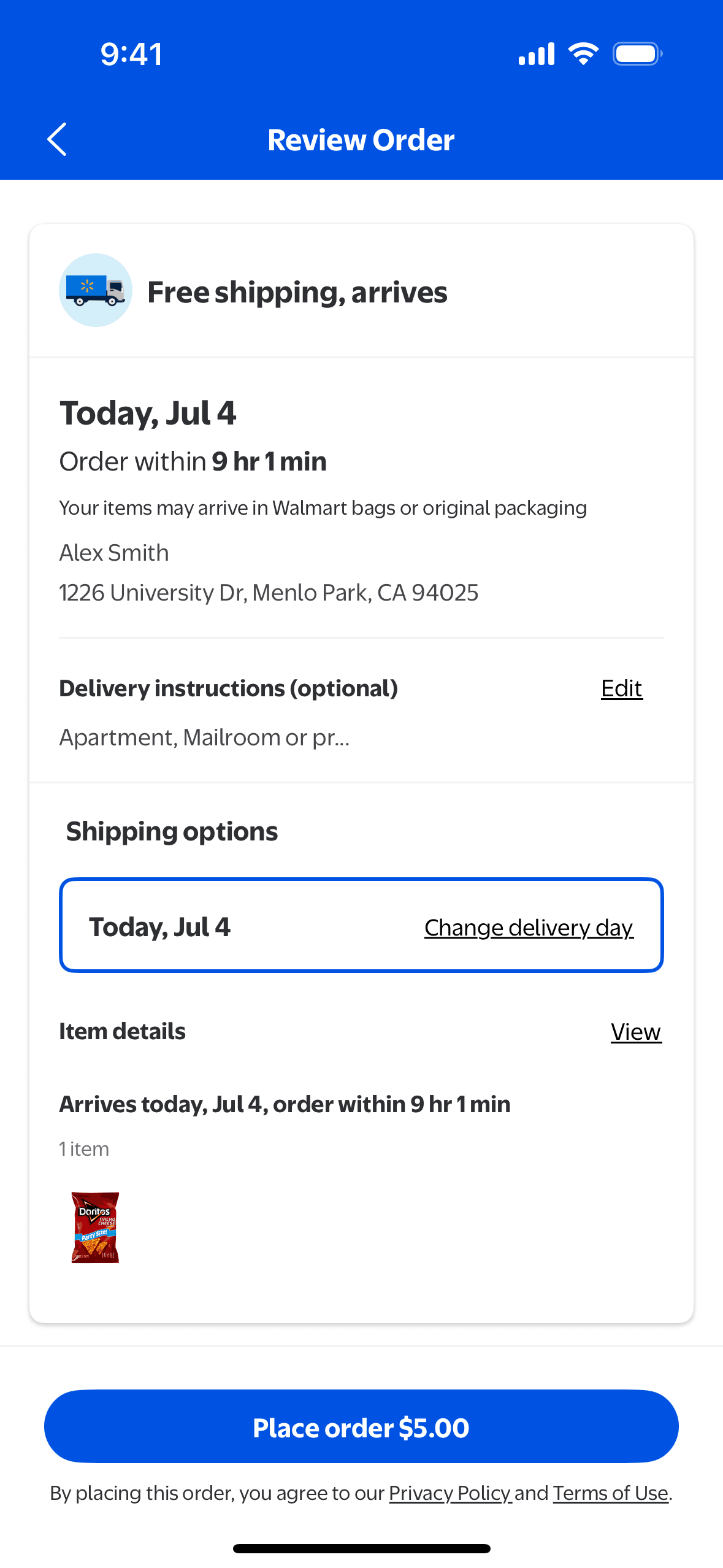Open the Terms of Use link

[x=610, y=1493]
